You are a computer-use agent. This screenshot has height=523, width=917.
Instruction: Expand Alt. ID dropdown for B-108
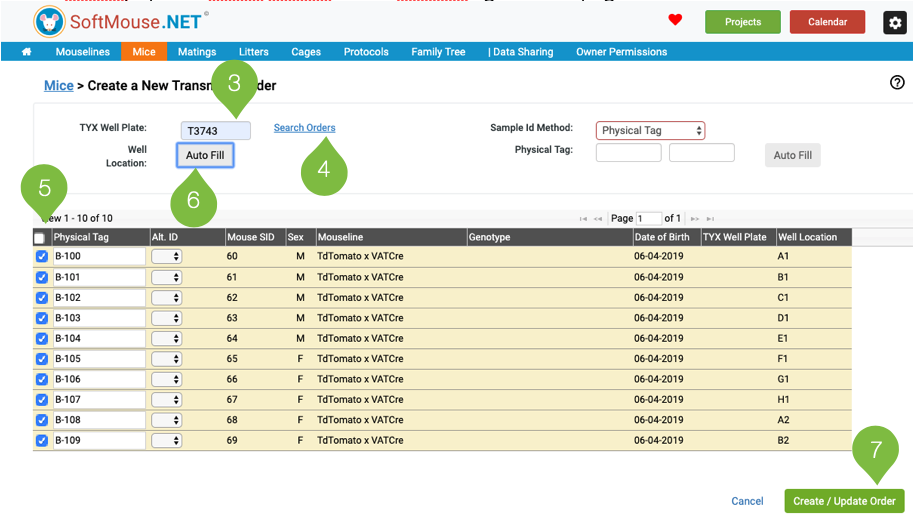pyautogui.click(x=166, y=420)
